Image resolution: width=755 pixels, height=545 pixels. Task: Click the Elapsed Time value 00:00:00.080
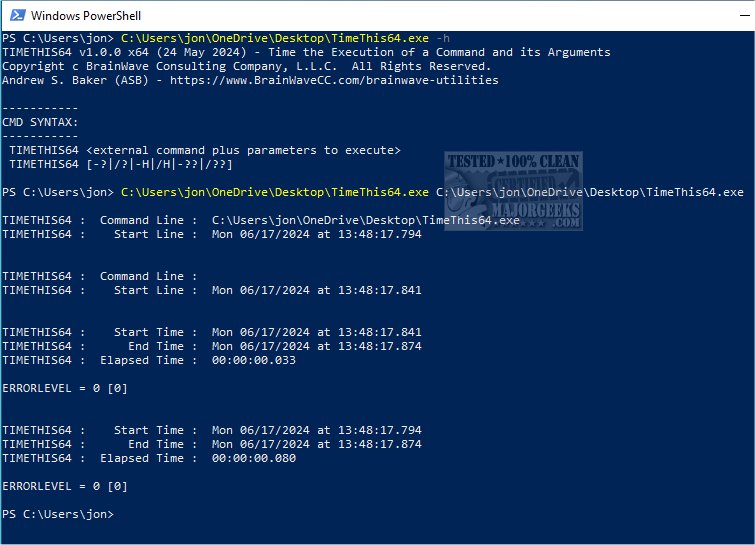click(253, 458)
